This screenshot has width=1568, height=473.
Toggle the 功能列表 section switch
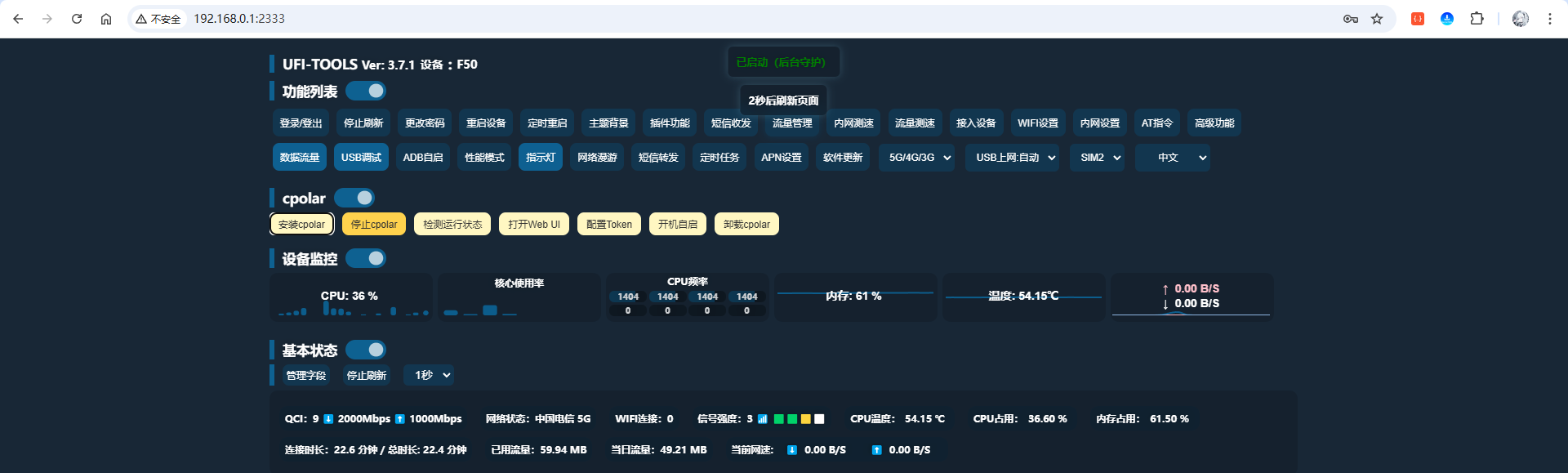pyautogui.click(x=365, y=91)
